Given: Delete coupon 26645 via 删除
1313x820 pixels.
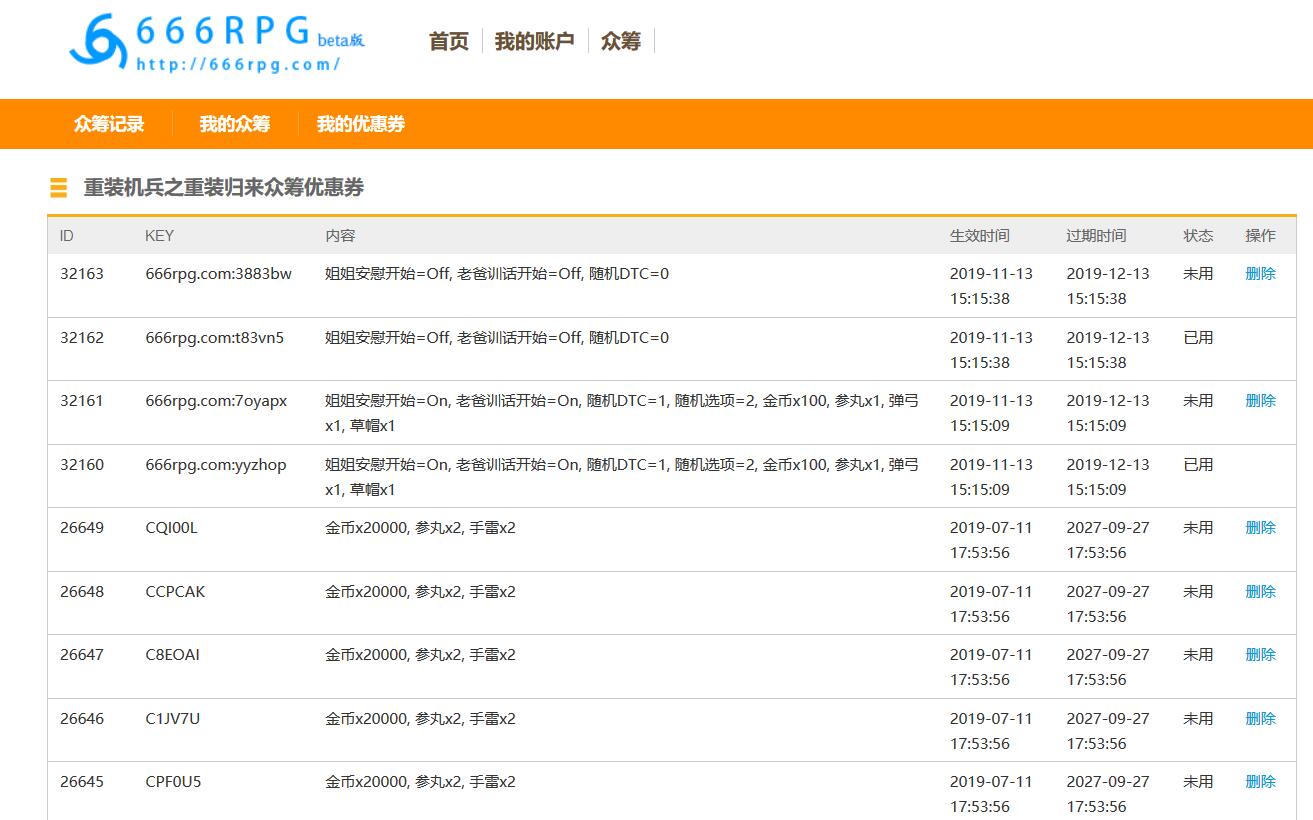Looking at the screenshot, I should click(x=1260, y=781).
